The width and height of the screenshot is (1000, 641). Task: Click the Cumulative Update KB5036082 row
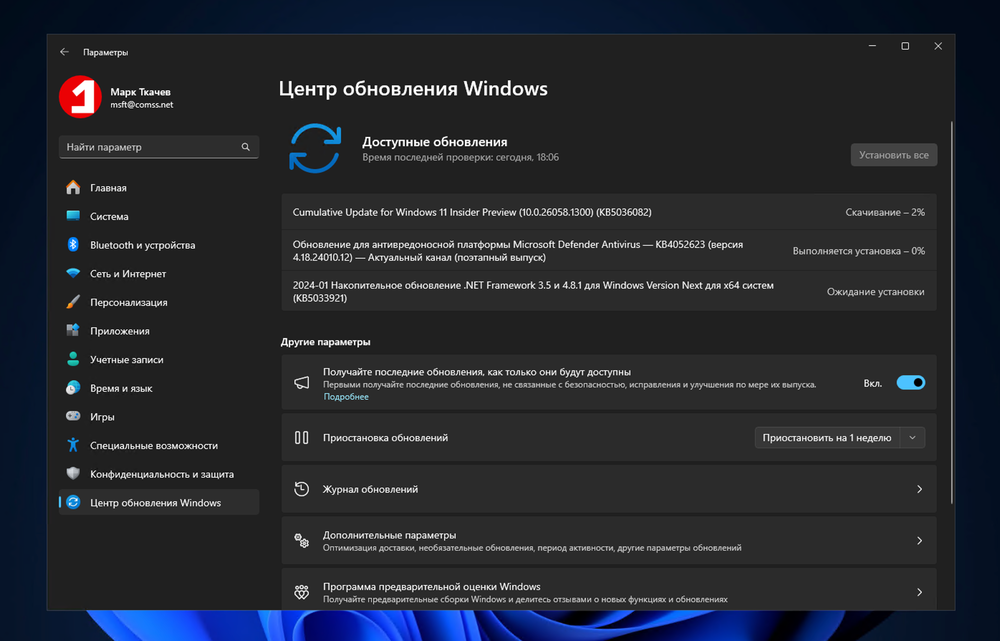[608, 212]
